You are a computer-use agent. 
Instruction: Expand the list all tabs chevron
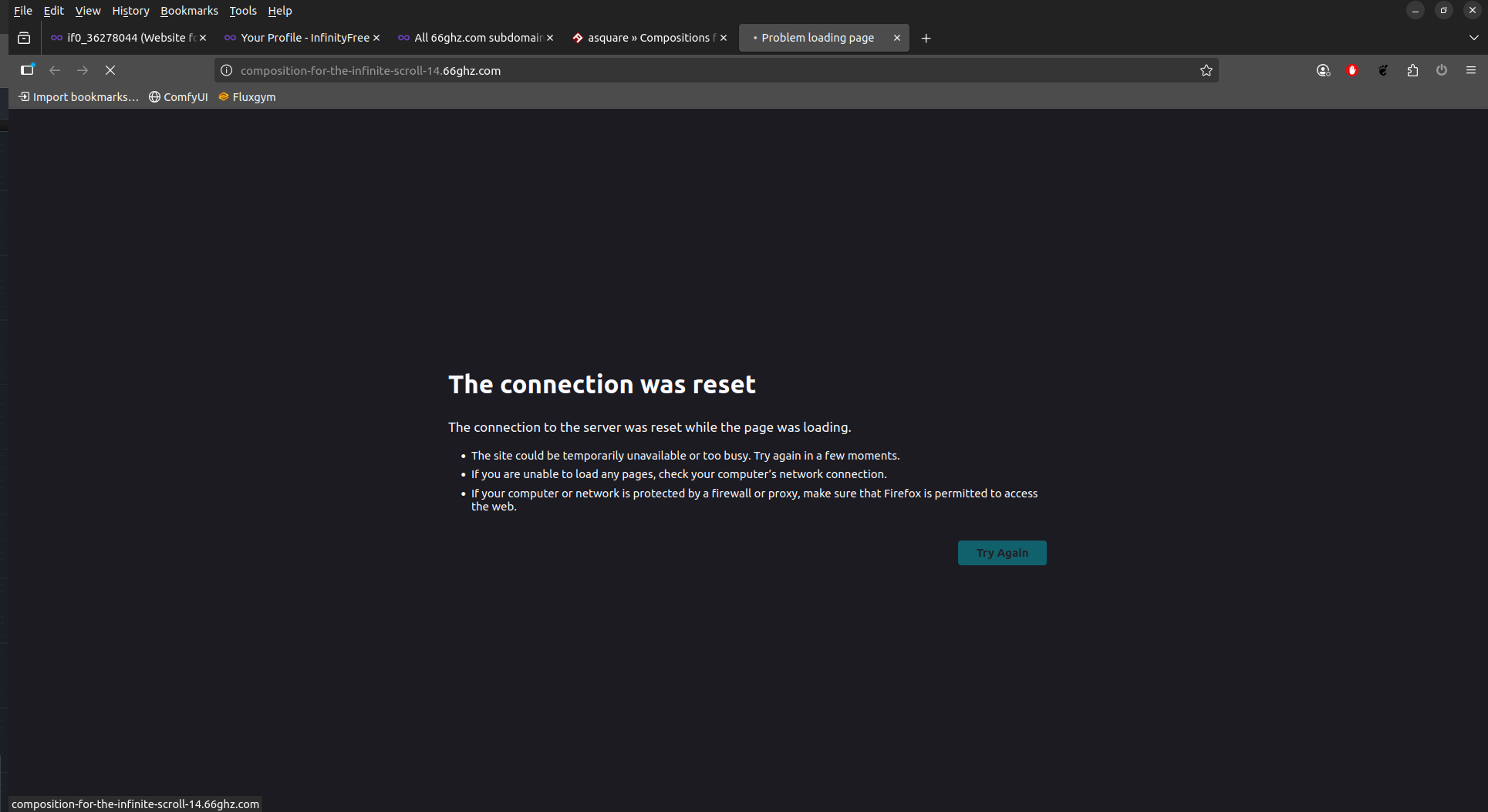1473,38
